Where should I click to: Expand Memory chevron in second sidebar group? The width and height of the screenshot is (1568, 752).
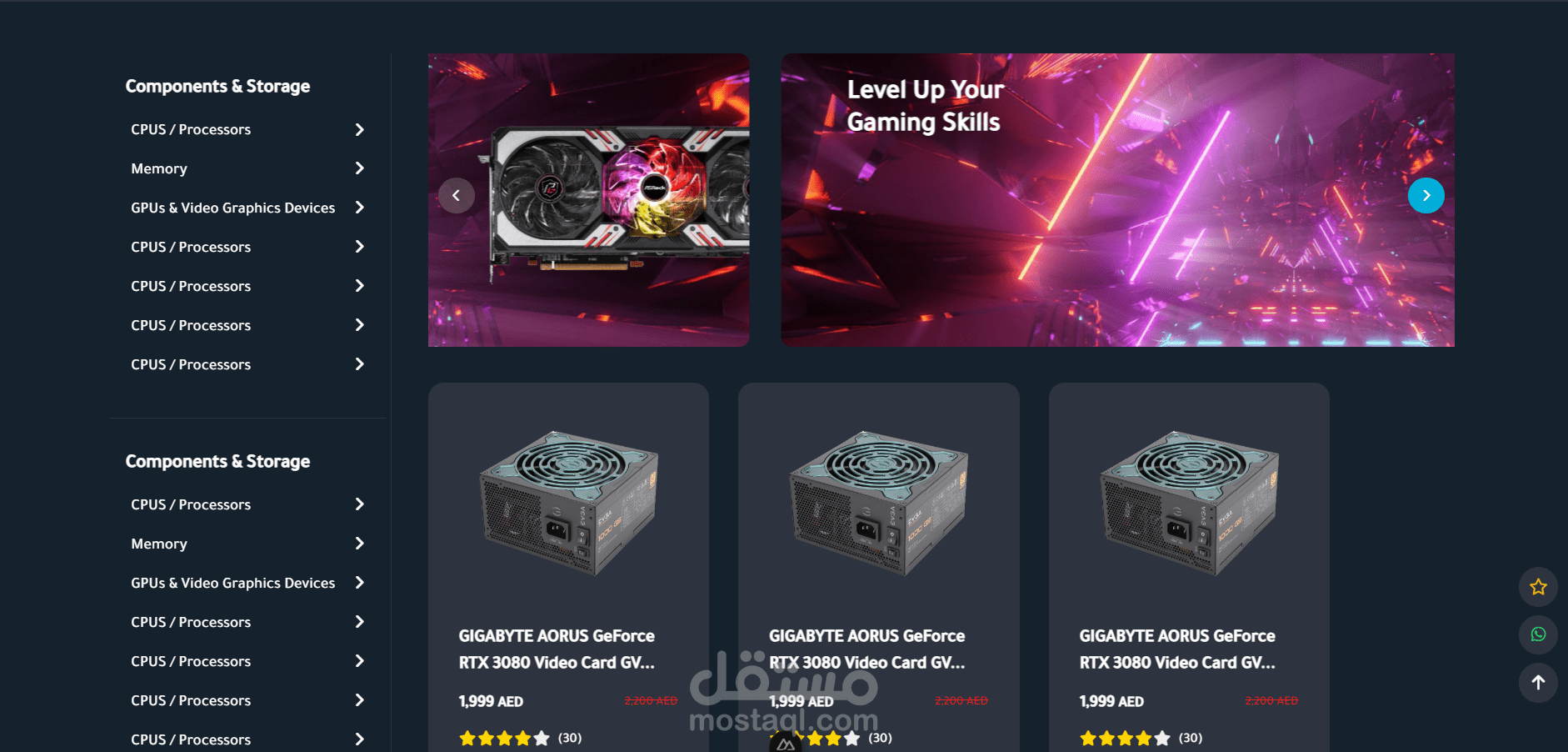click(360, 544)
